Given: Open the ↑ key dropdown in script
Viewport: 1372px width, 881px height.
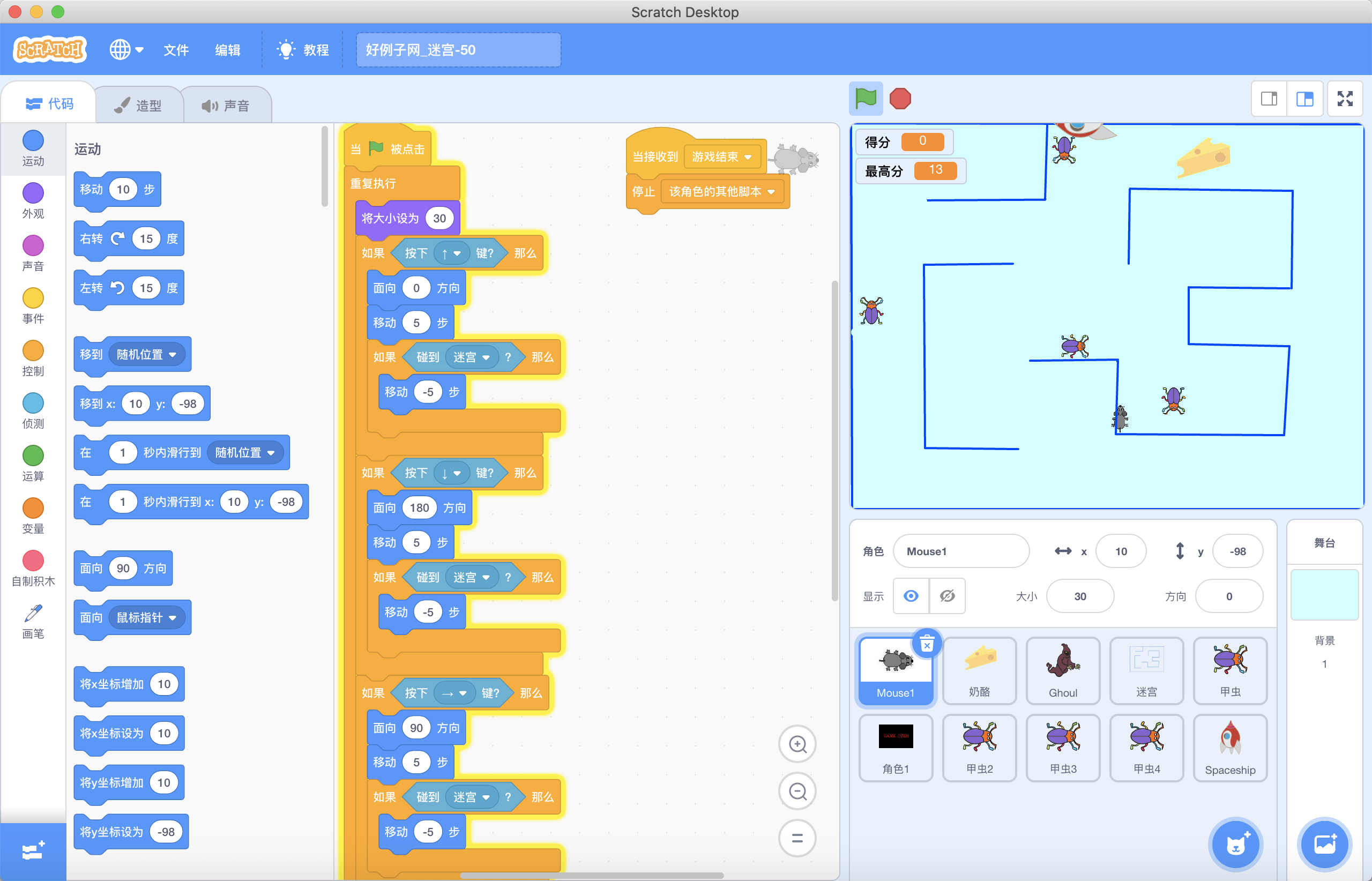Looking at the screenshot, I should point(451,253).
